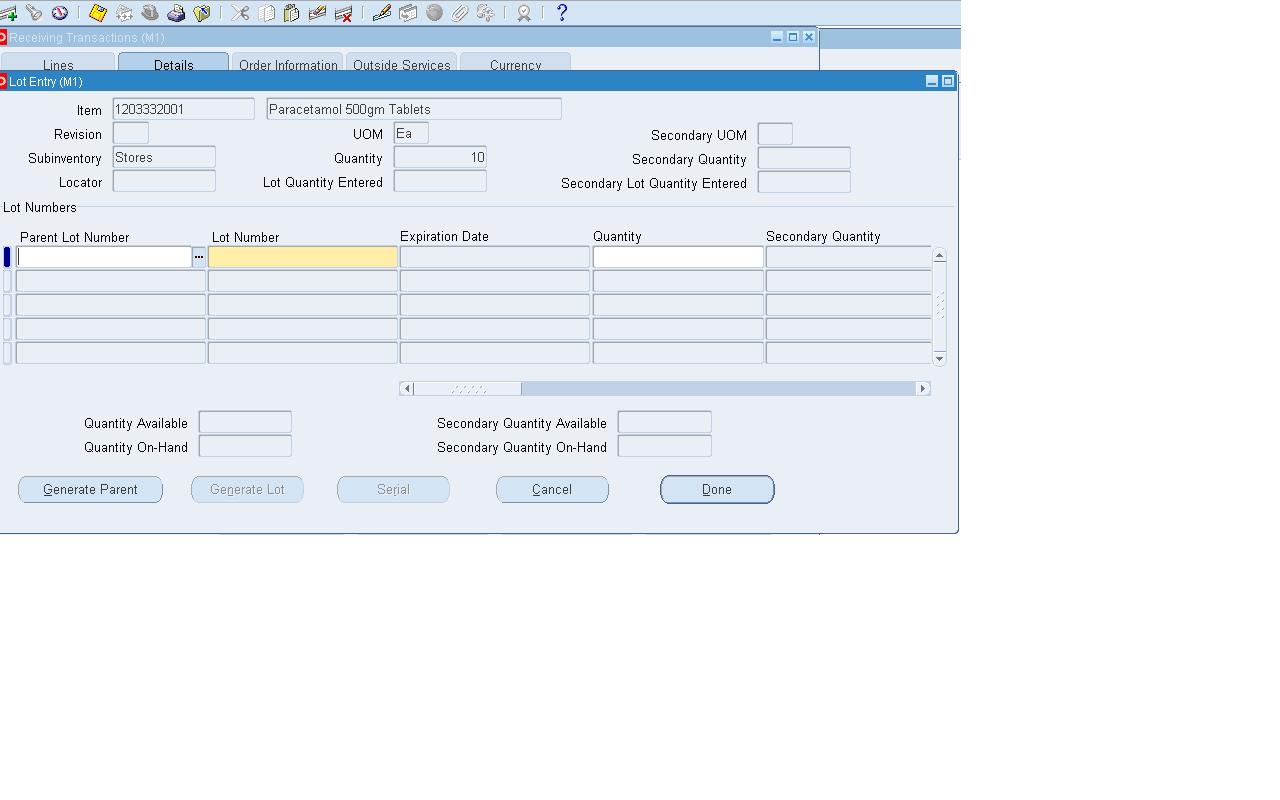Select the first row record indicator
Viewport: 1280px width, 800px height.
[x=7, y=257]
